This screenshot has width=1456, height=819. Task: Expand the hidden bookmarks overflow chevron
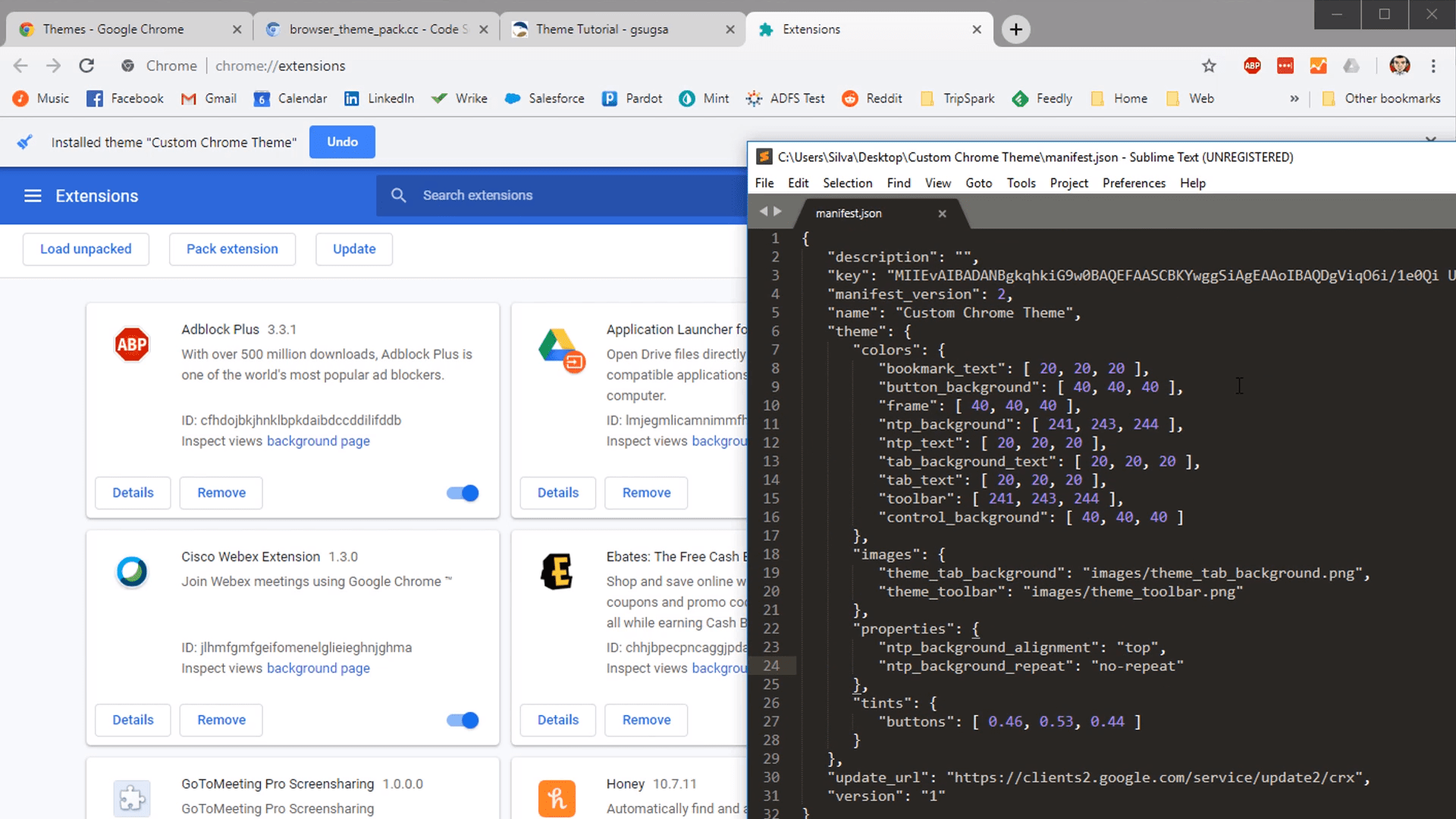click(1294, 99)
